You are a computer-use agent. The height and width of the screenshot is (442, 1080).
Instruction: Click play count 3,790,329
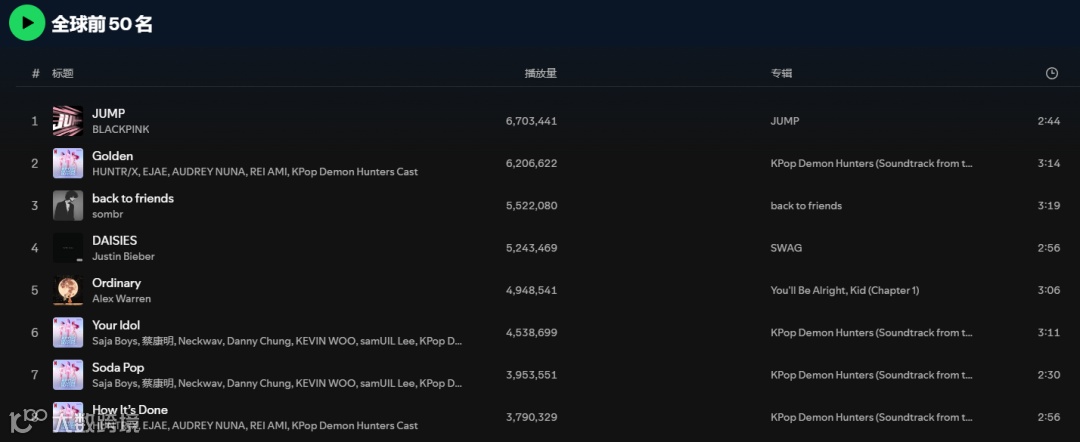pos(531,417)
